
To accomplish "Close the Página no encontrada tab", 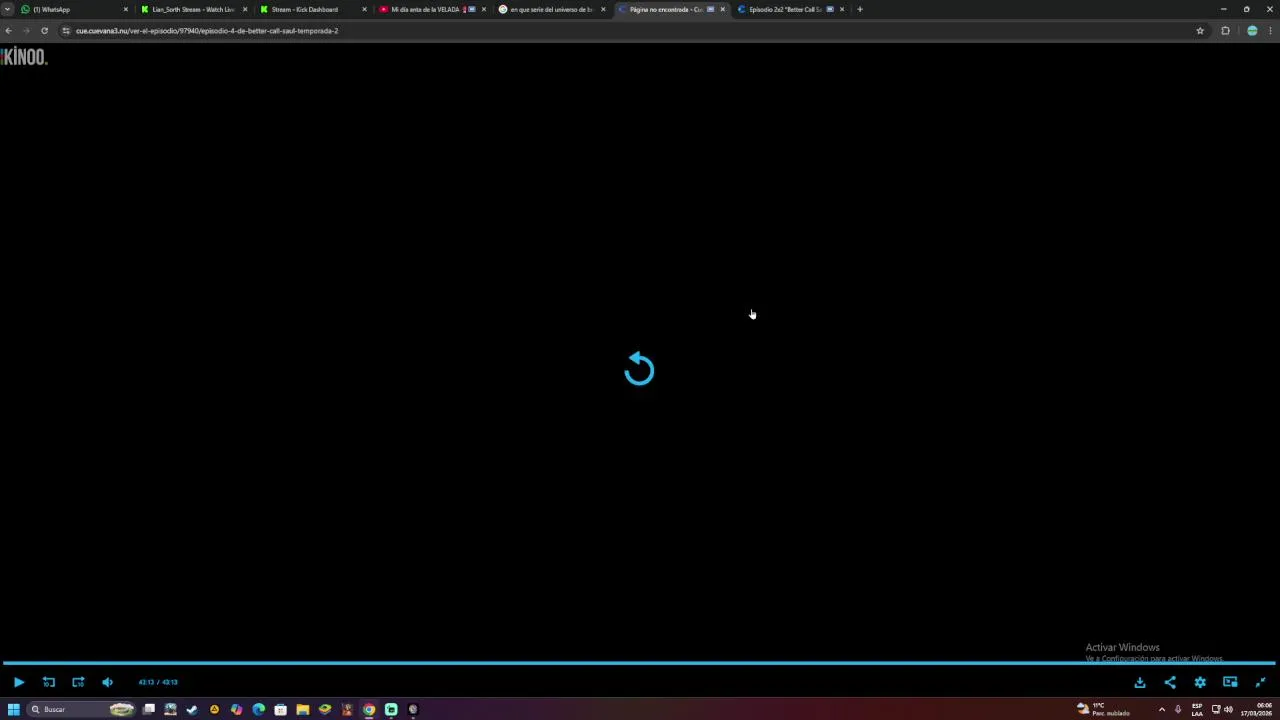I will (723, 9).
